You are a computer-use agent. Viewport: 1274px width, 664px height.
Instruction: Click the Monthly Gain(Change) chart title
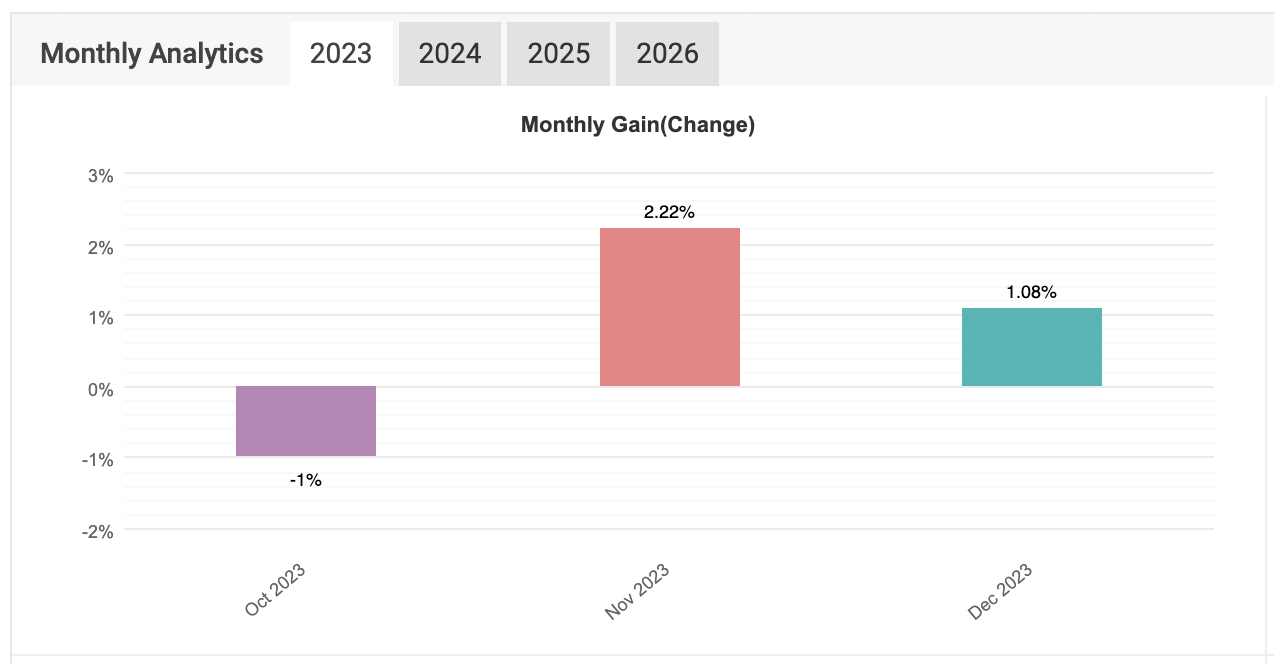[x=638, y=125]
